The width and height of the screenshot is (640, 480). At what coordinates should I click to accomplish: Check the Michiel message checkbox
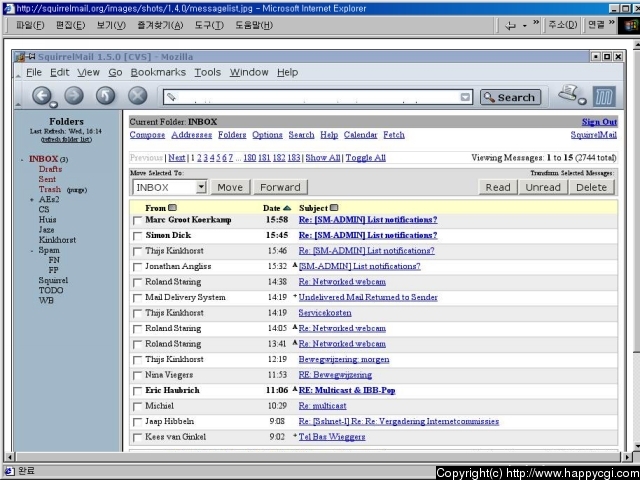tap(138, 407)
